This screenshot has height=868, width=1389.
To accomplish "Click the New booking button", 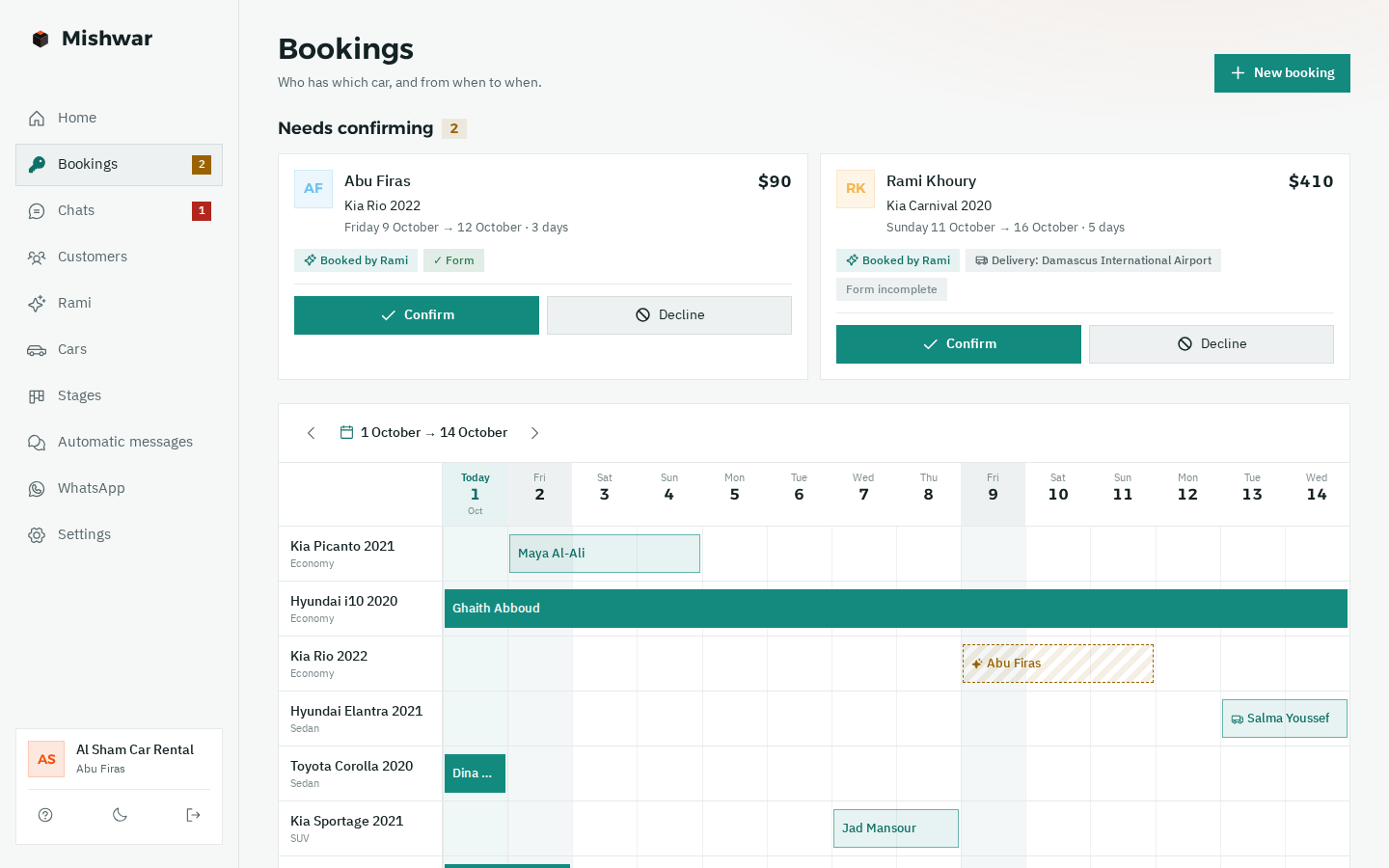I will pyautogui.click(x=1282, y=73).
